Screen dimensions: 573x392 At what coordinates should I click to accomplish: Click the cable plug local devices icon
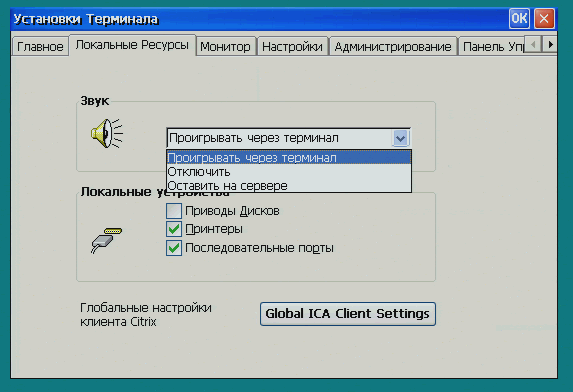click(x=106, y=240)
